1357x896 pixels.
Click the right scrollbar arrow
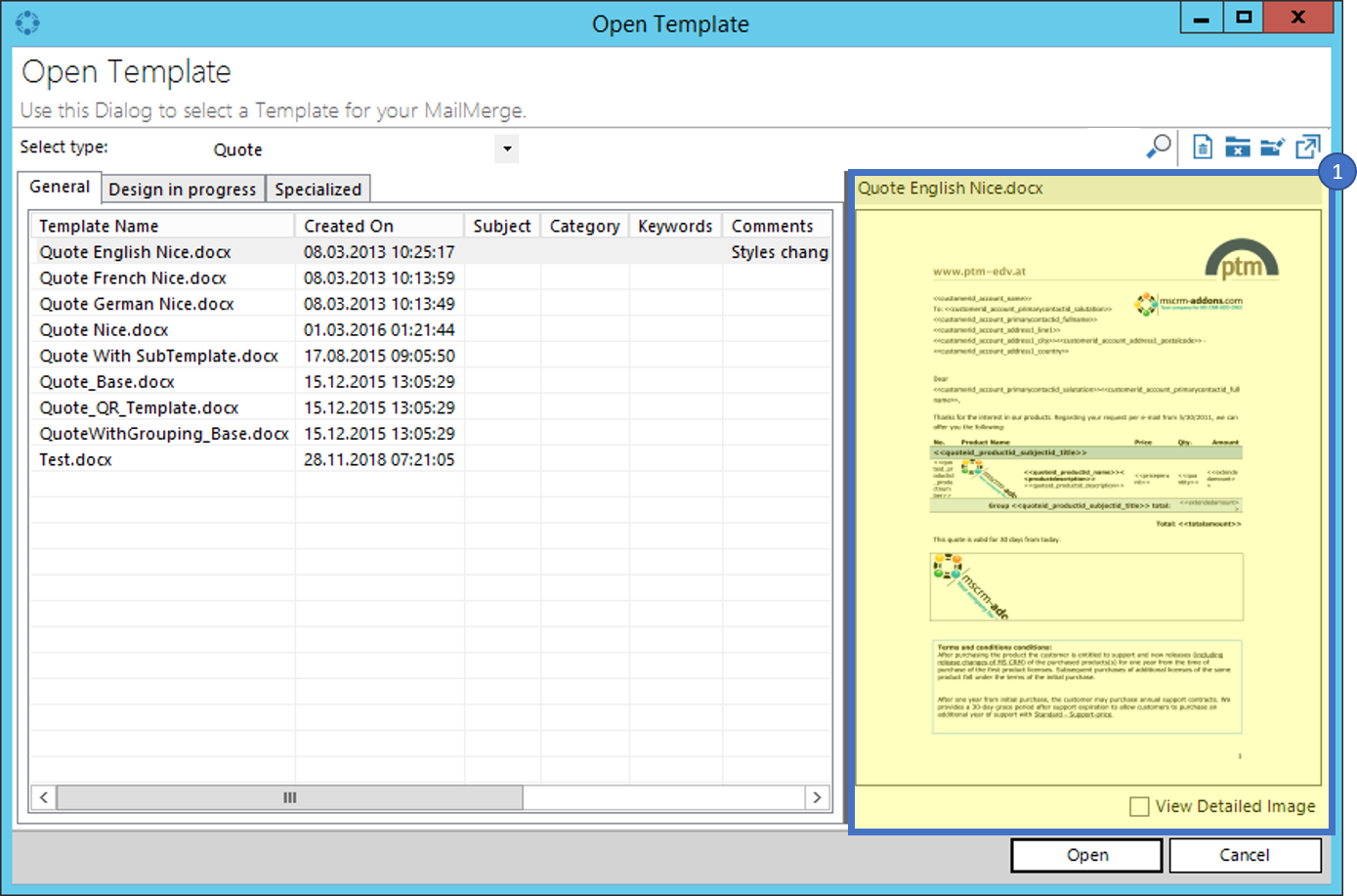coord(818,797)
